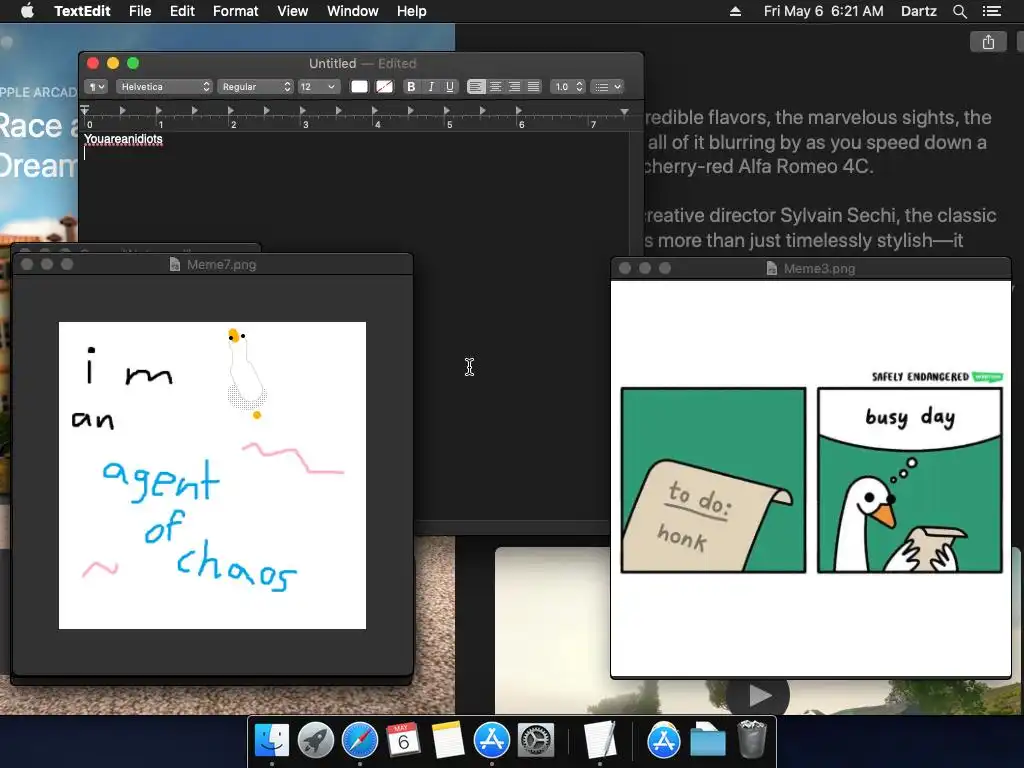The image size is (1024, 768).
Task: Toggle underline formatting in TextEdit toolbar
Action: pos(450,87)
